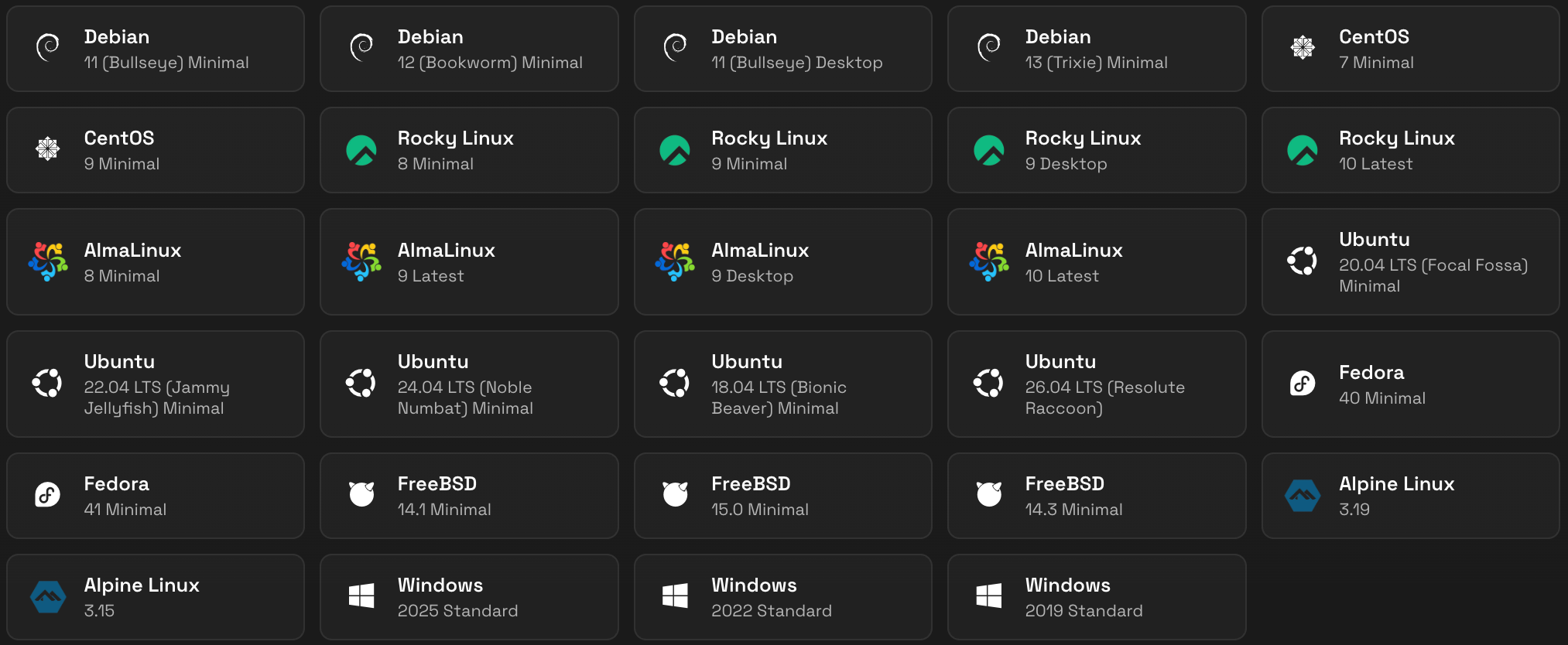Select the "13 (Trixie) Minimal" version text
Viewport: 1568px width, 645px height.
[1096, 63]
